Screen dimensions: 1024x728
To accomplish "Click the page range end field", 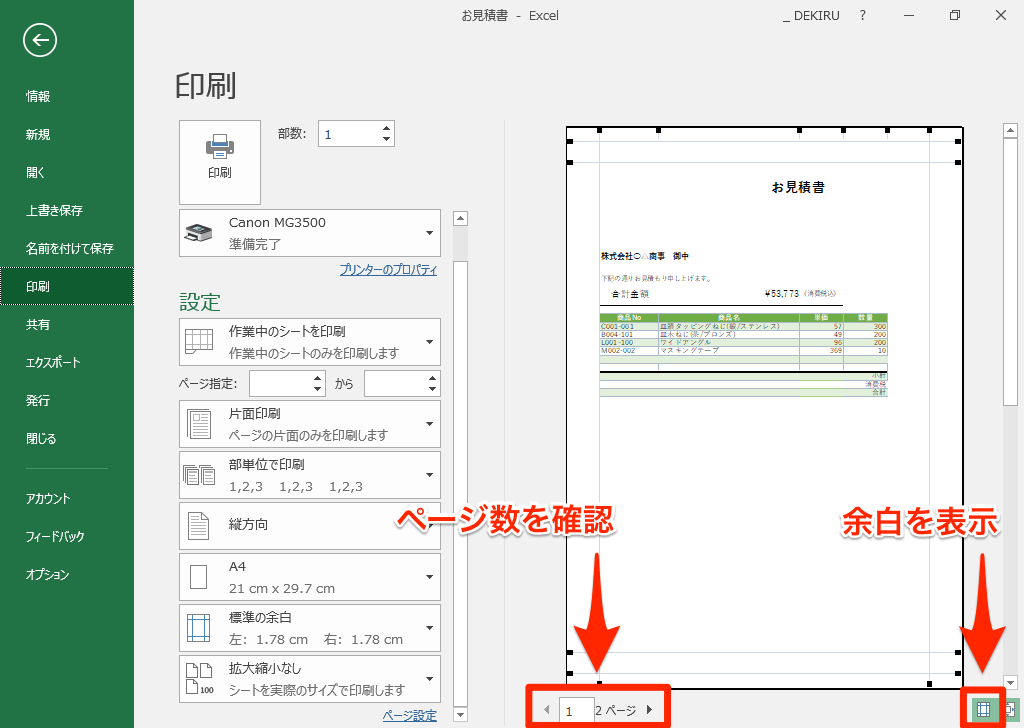I will [x=395, y=384].
